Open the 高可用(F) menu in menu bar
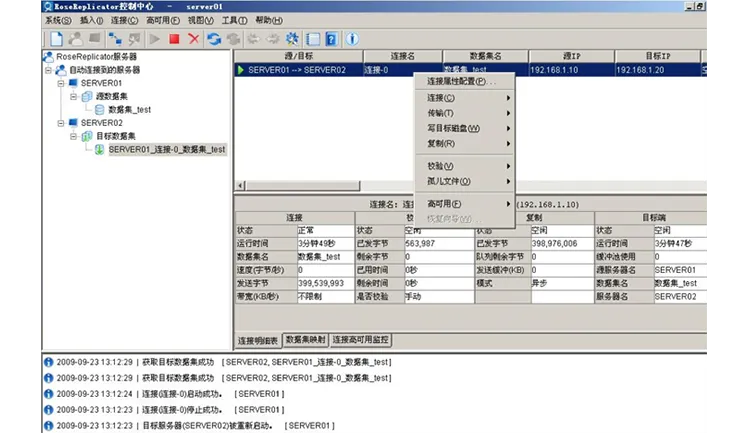749x433 pixels. click(x=163, y=21)
